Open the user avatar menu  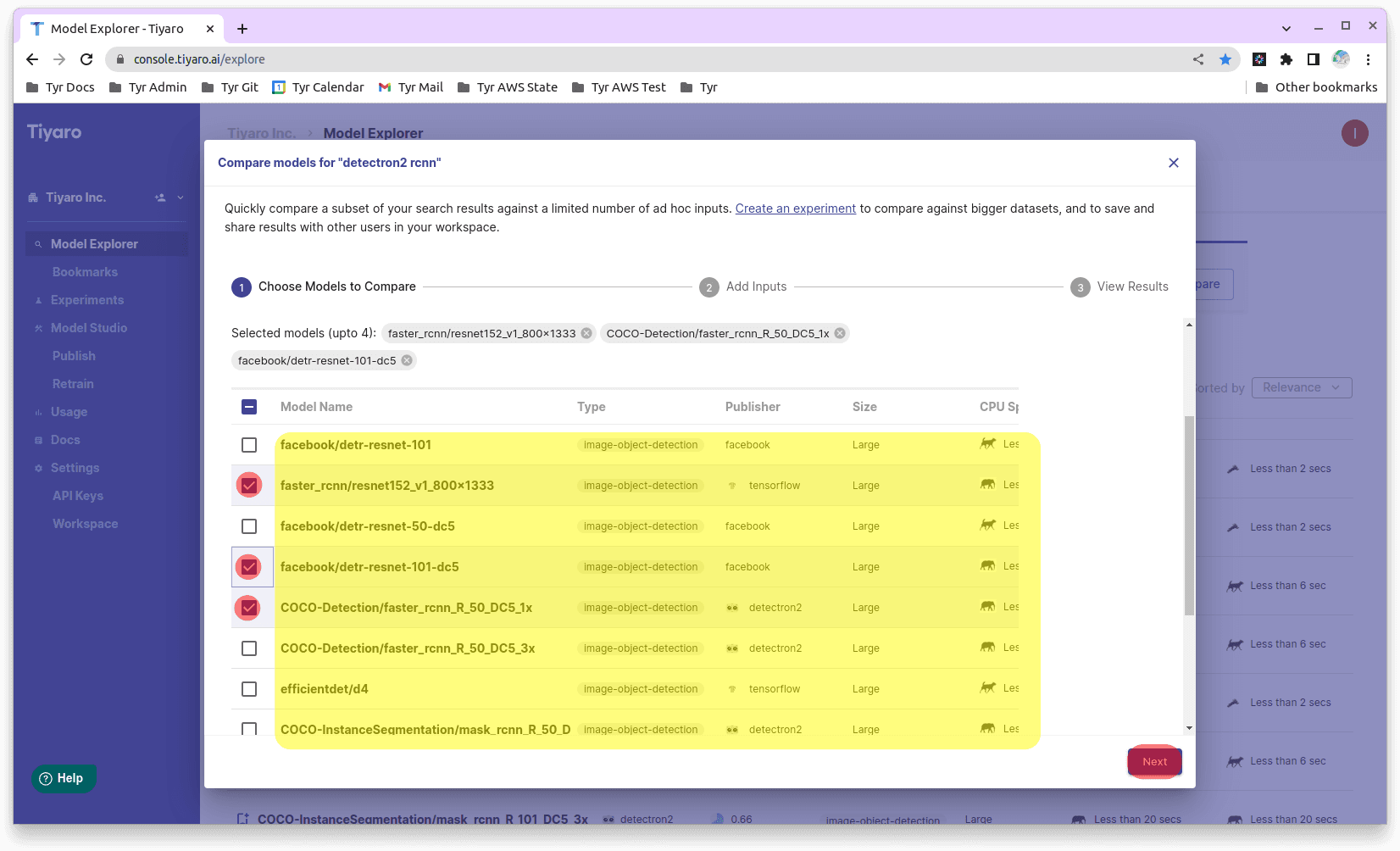click(x=1355, y=133)
